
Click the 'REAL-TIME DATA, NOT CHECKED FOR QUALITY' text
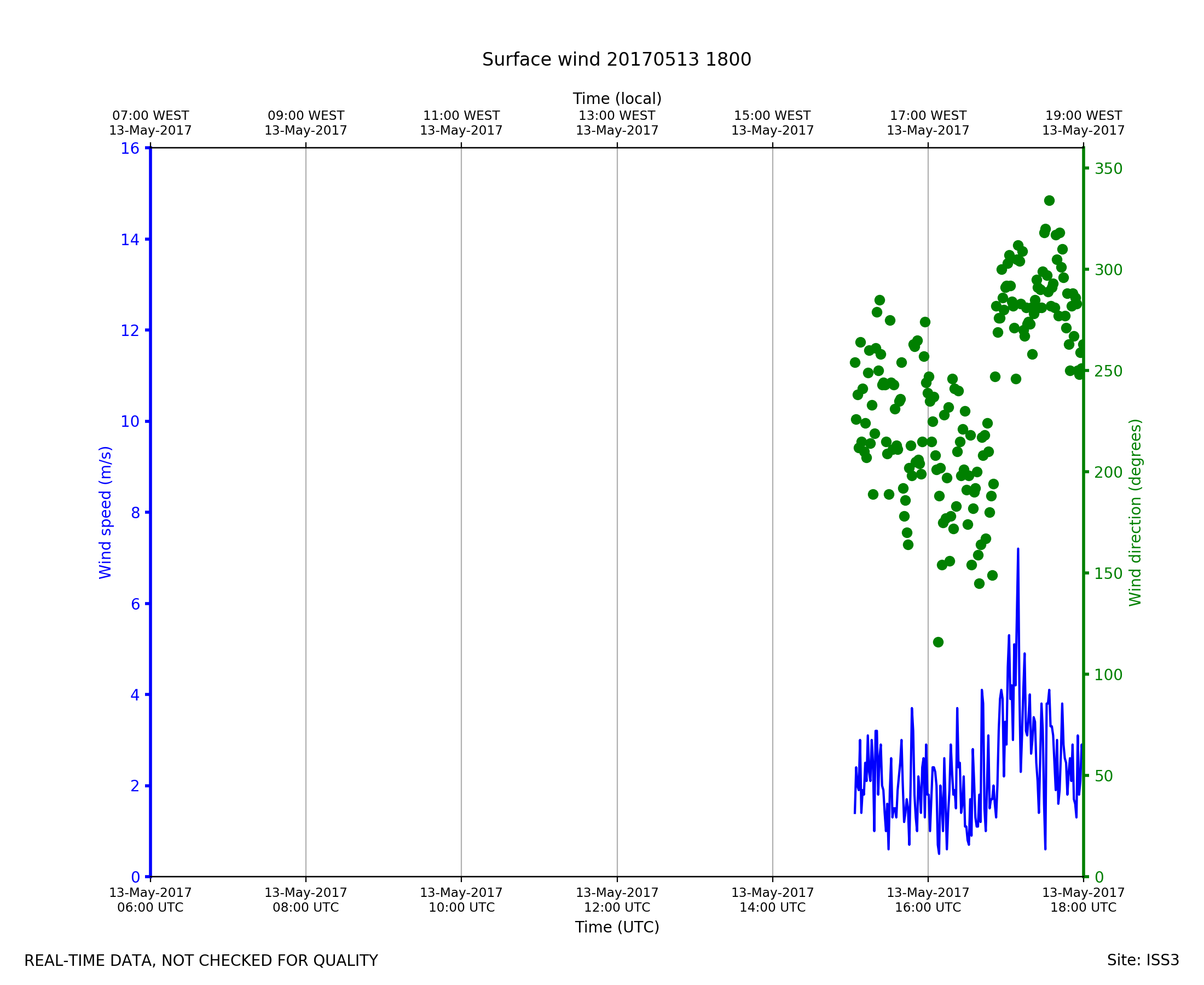pos(201,960)
